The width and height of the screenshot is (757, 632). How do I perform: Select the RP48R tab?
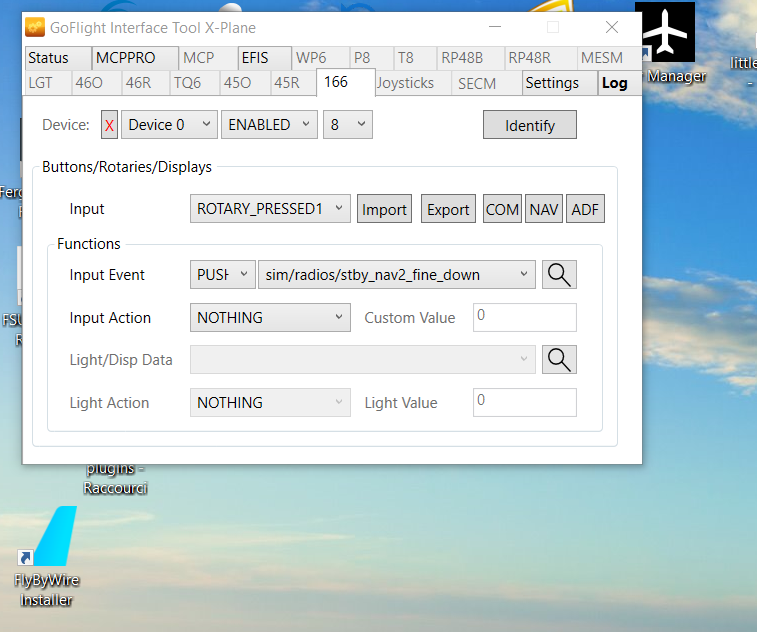541,58
